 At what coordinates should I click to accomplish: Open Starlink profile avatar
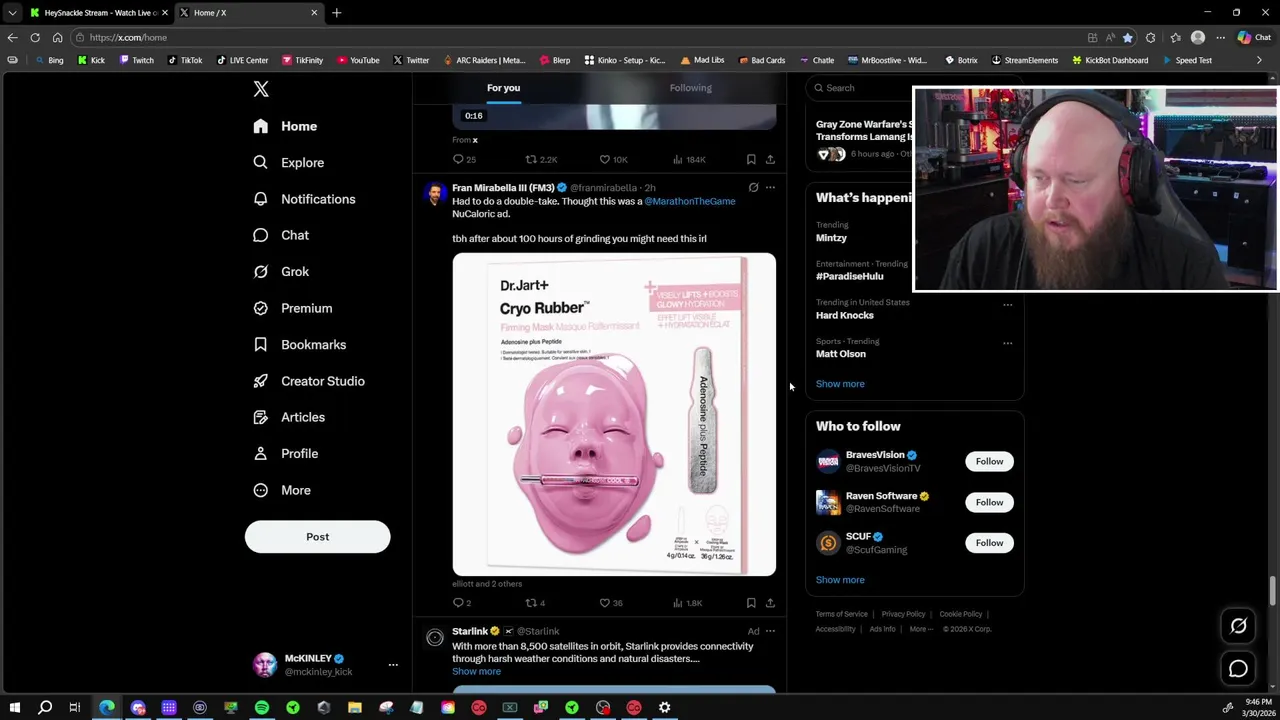pyautogui.click(x=435, y=638)
